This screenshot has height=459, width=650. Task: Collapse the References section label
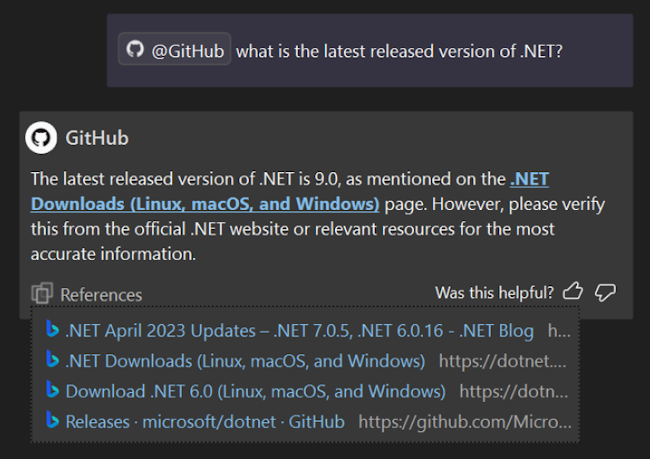click(x=101, y=294)
